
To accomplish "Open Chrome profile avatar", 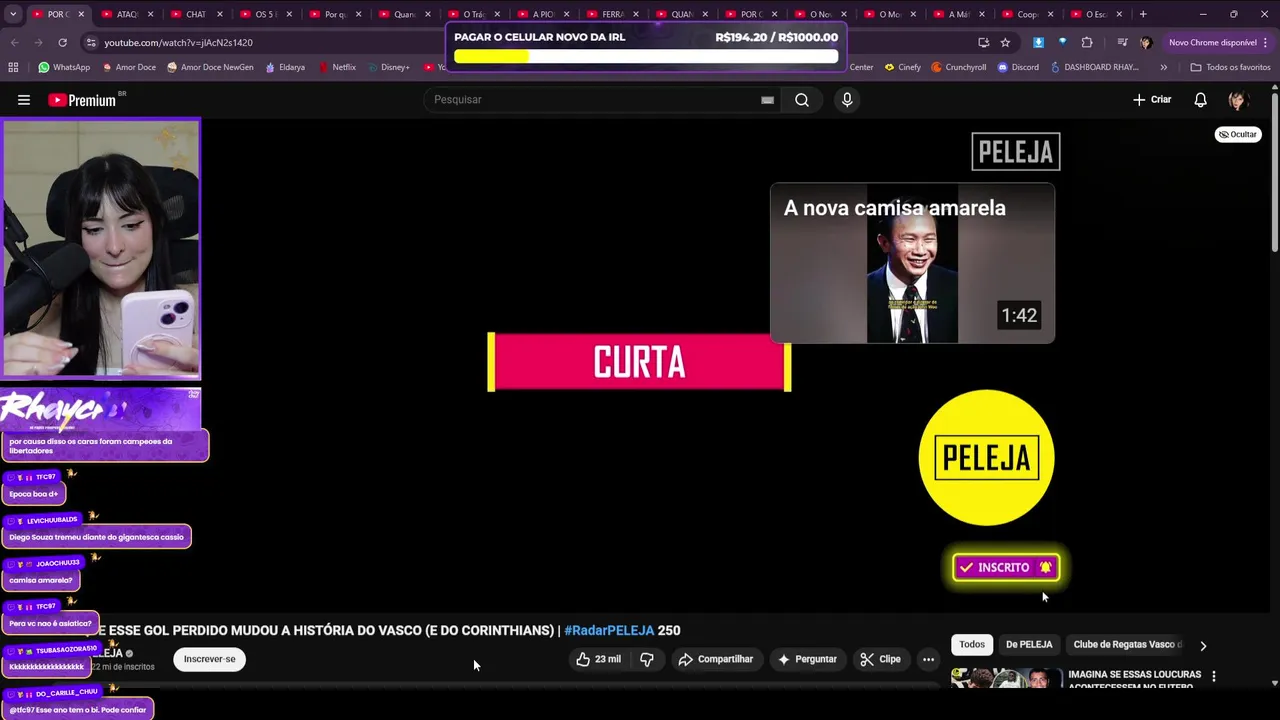I will pos(1145,43).
